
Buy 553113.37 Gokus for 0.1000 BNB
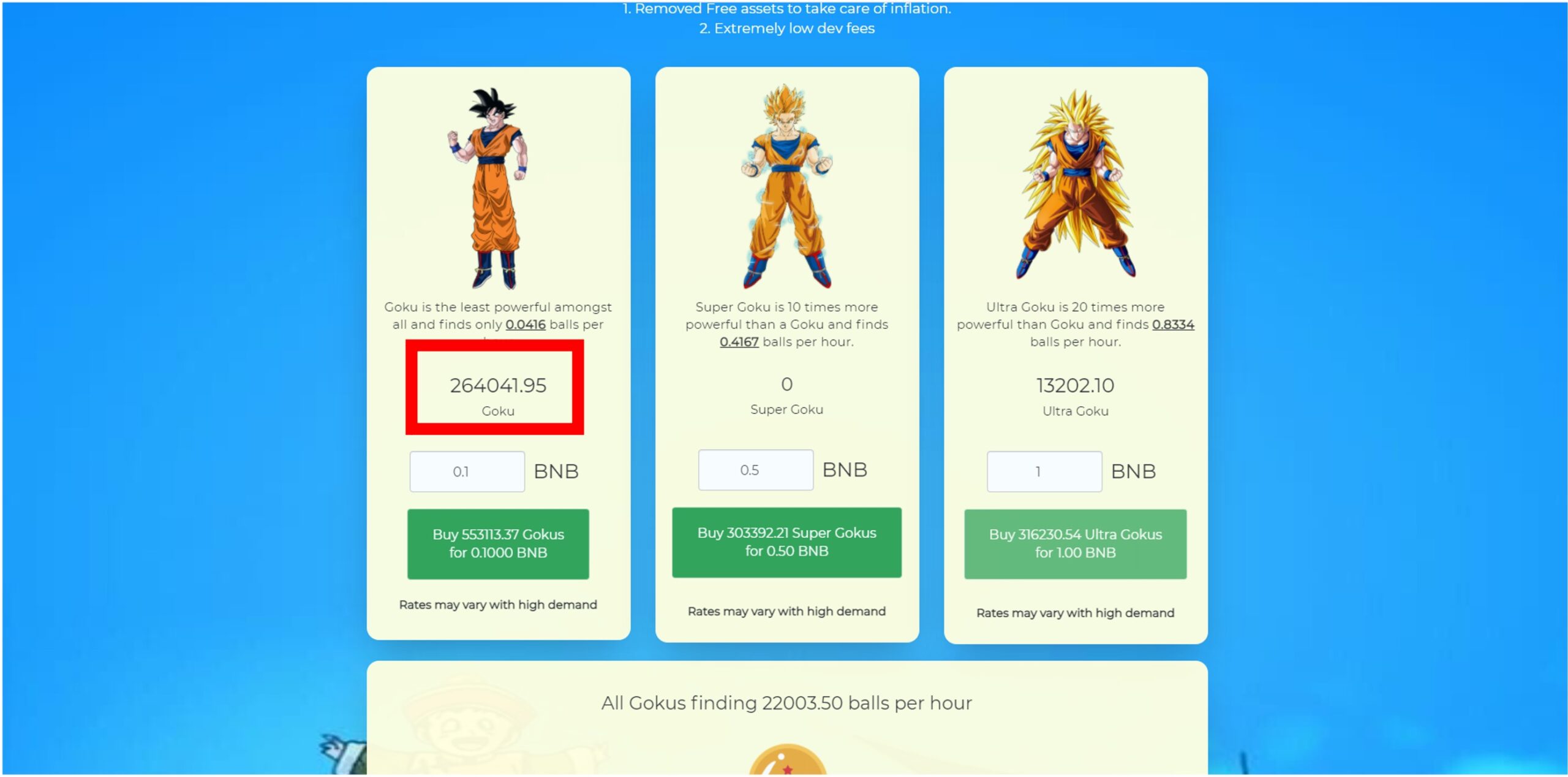coord(498,544)
